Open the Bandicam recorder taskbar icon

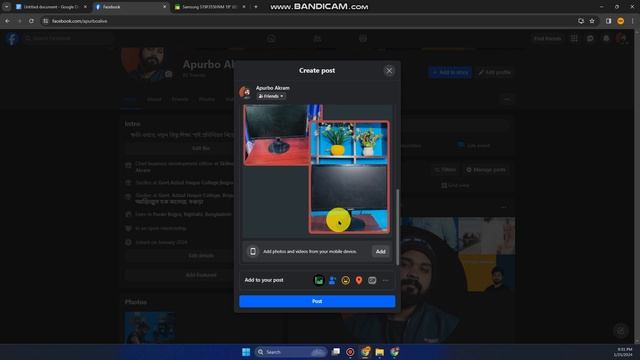pos(350,352)
